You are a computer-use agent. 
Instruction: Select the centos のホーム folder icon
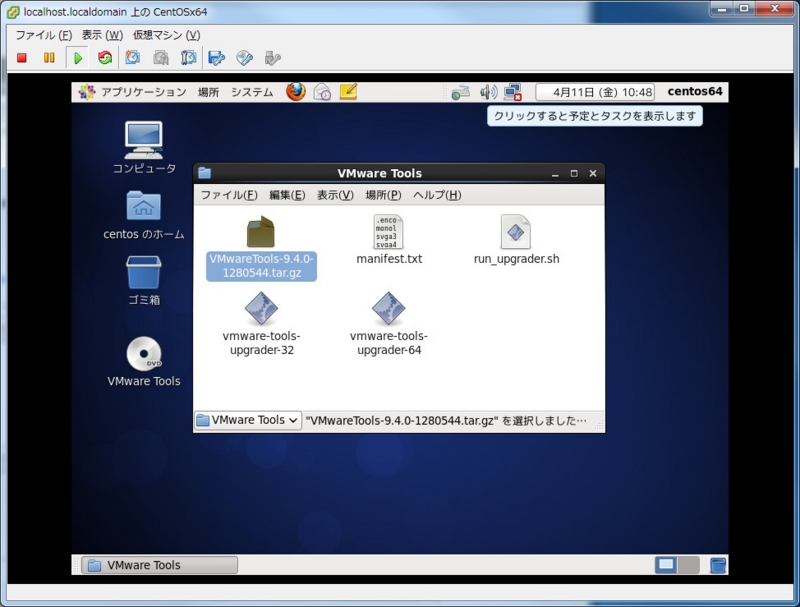143,215
